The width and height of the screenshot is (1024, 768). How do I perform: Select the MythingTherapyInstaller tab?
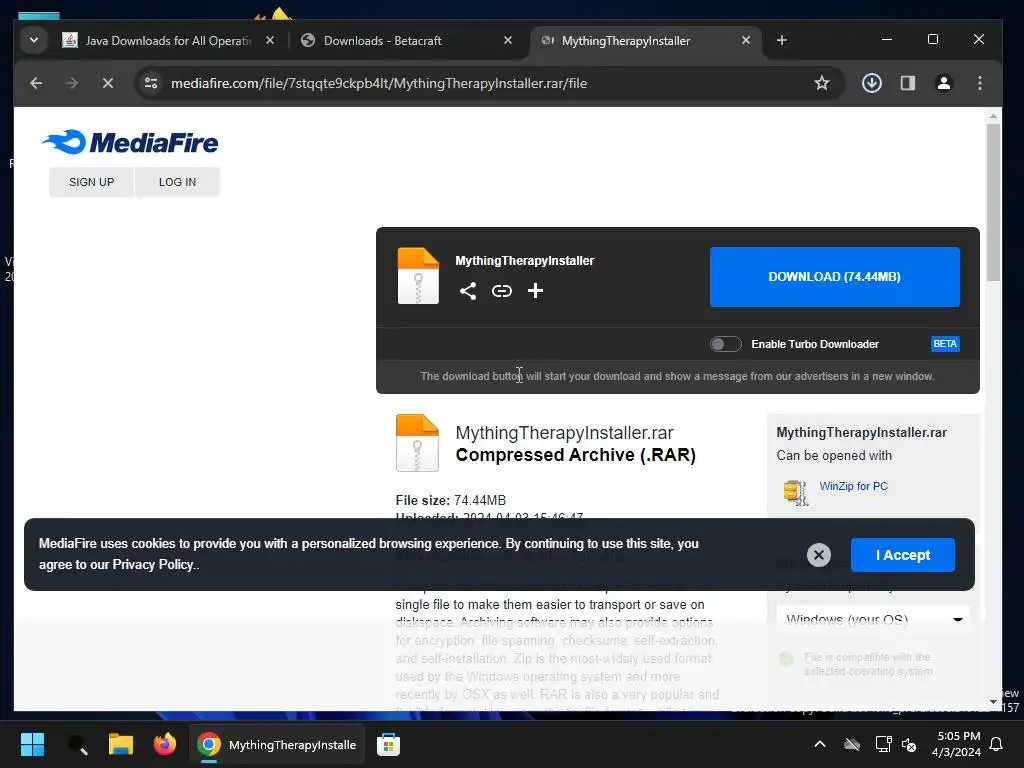647,40
